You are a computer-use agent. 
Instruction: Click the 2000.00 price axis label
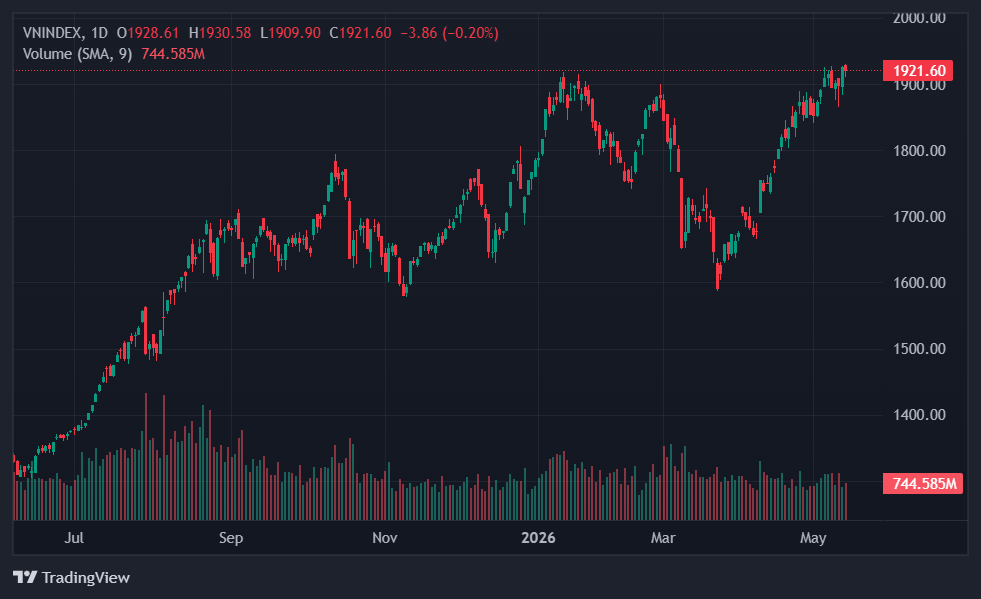pyautogui.click(x=919, y=18)
